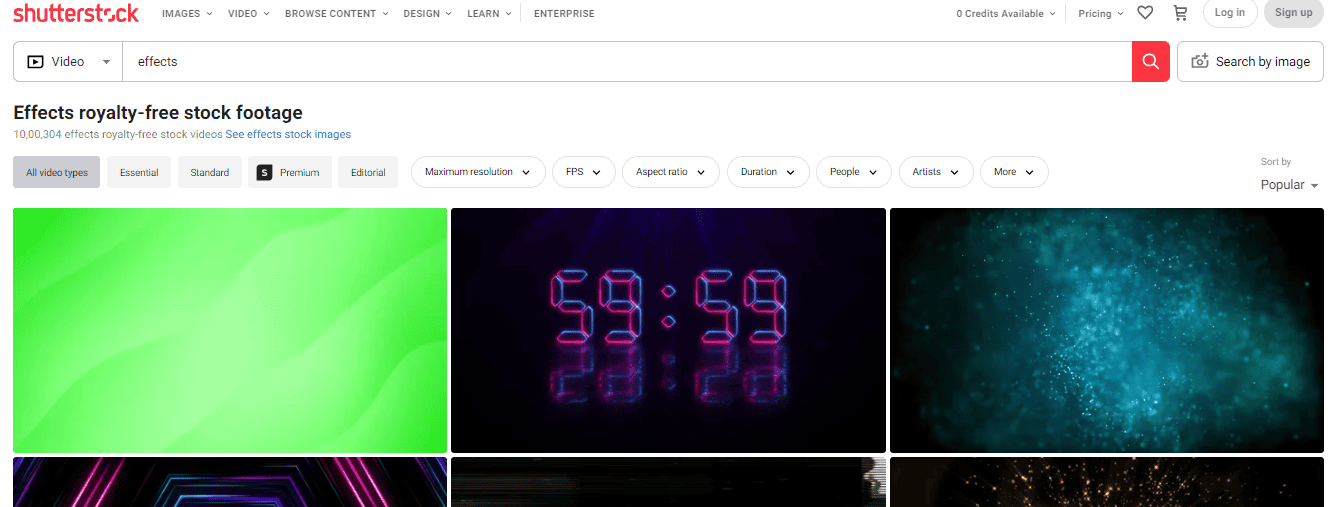Select Standard video type filter
The width and height of the screenshot is (1334, 507).
[x=210, y=172]
